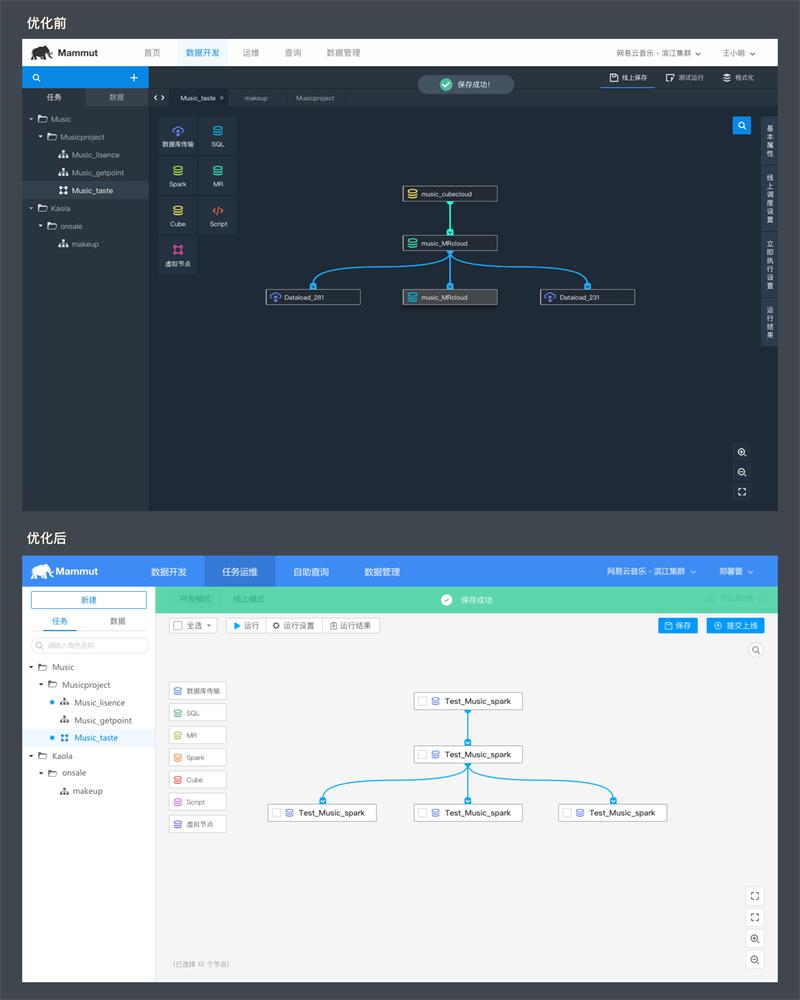Viewport: 800px width, 1000px height.
Task: Click round search icon on light canvas
Action: (756, 650)
